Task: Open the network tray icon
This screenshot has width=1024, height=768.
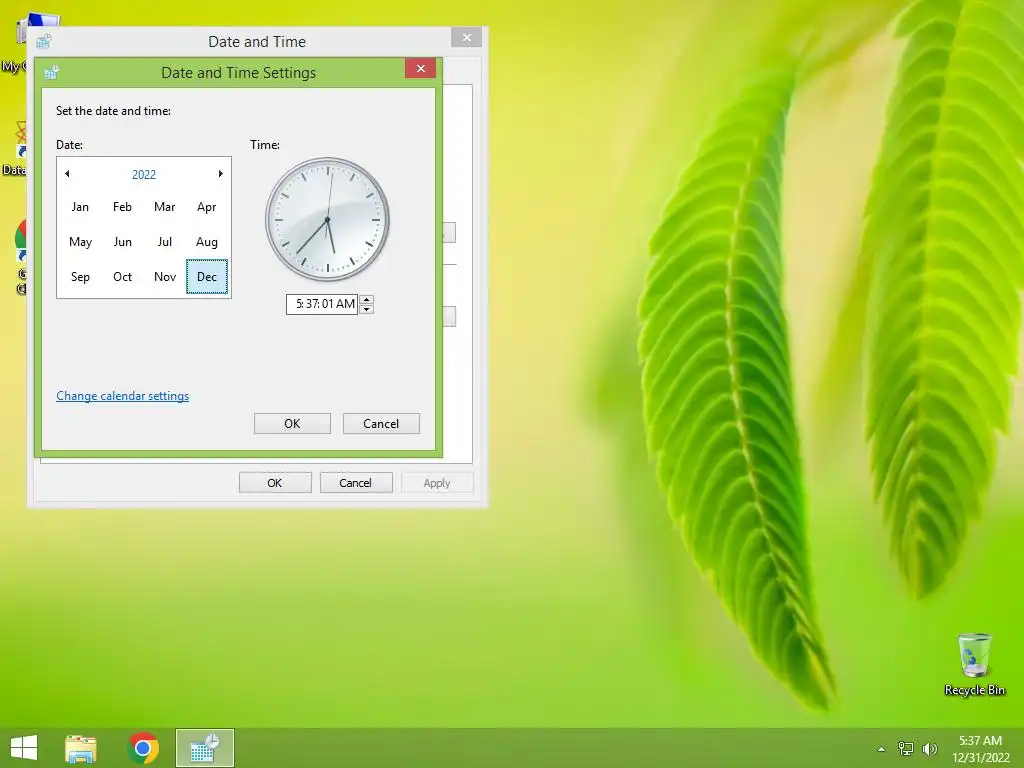Action: (906, 748)
